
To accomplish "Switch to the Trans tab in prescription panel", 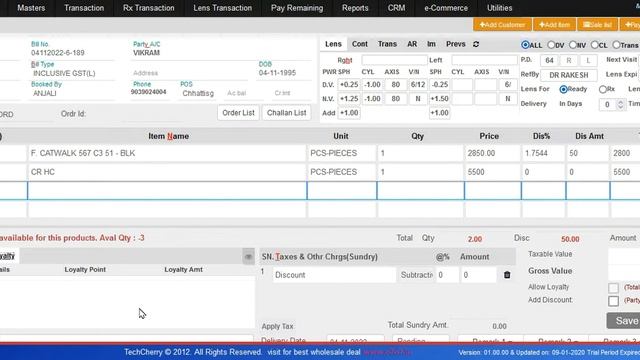I will (x=387, y=44).
